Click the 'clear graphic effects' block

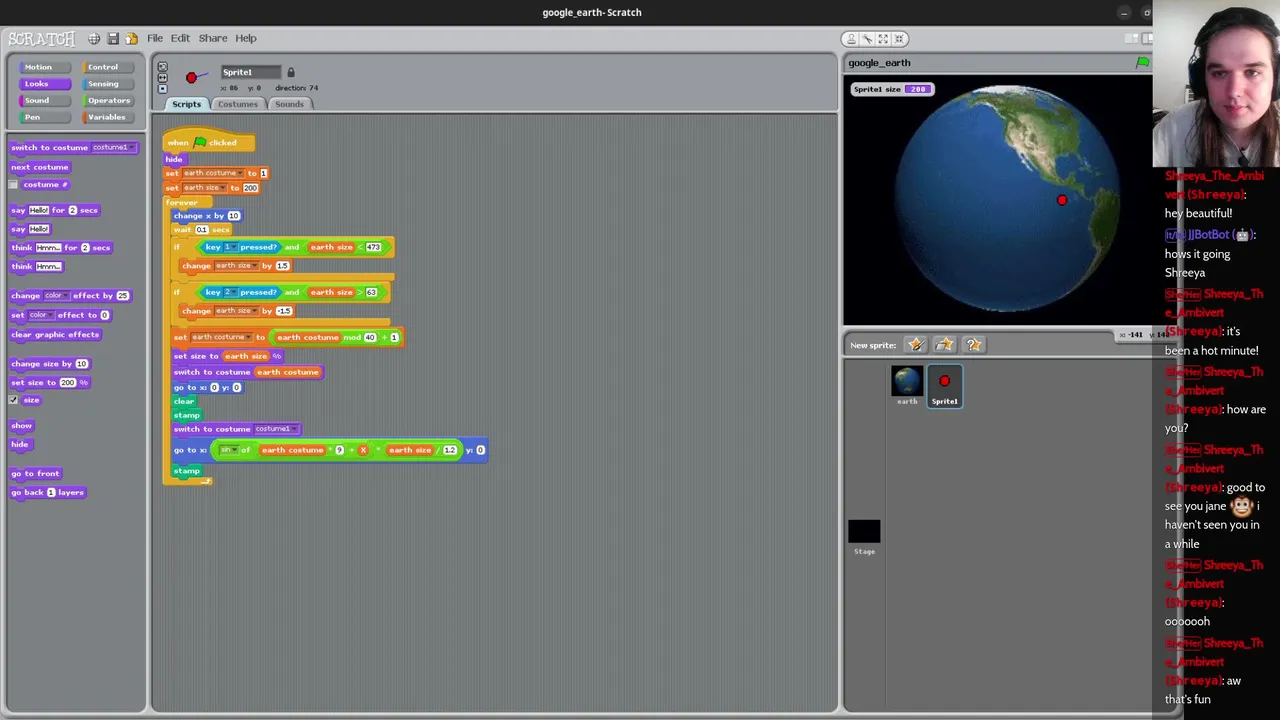pyautogui.click(x=55, y=335)
